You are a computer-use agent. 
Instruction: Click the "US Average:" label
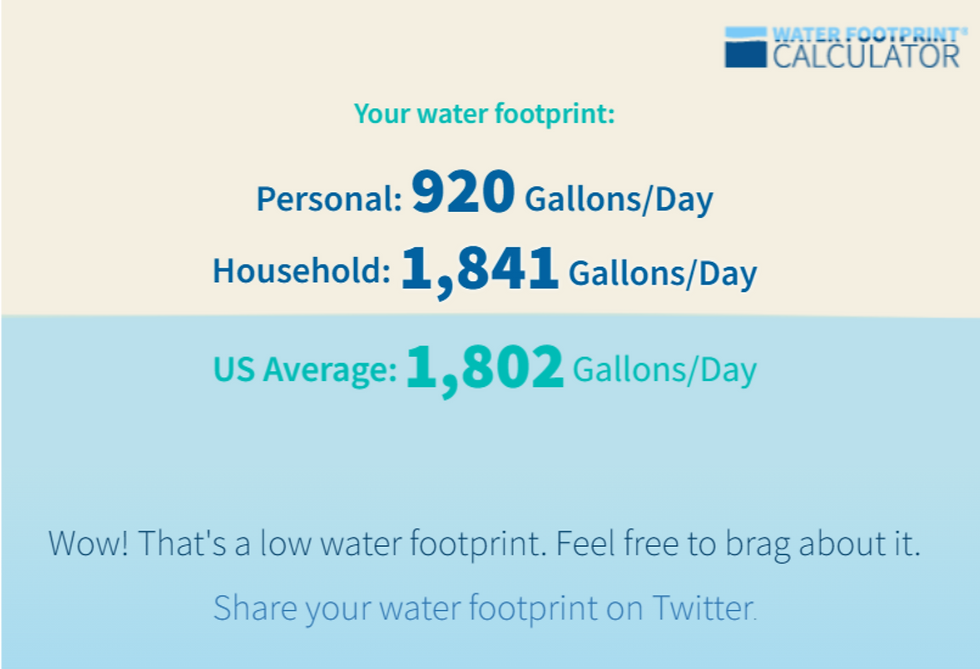[305, 370]
